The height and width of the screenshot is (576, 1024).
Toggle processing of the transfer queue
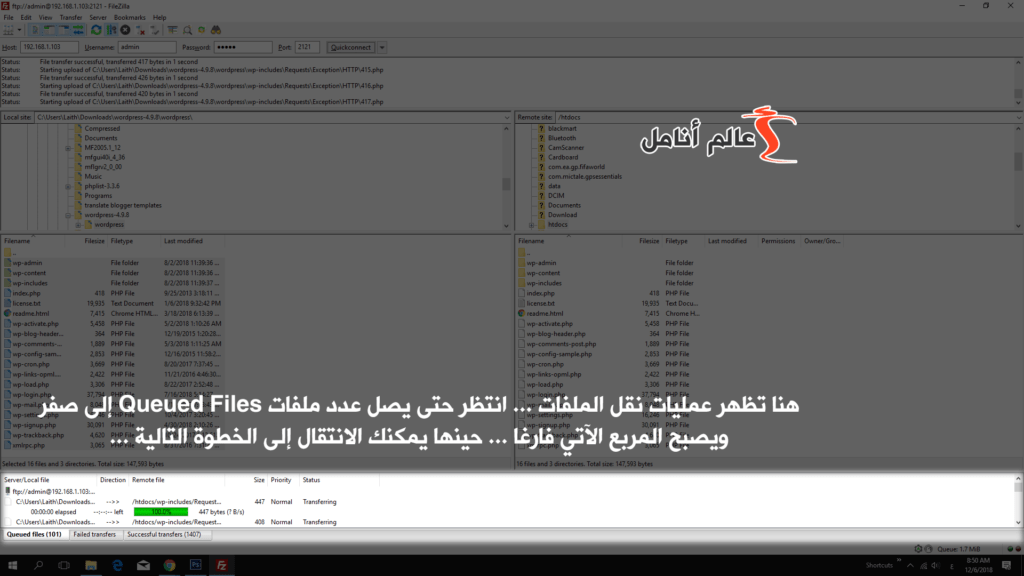[111, 30]
